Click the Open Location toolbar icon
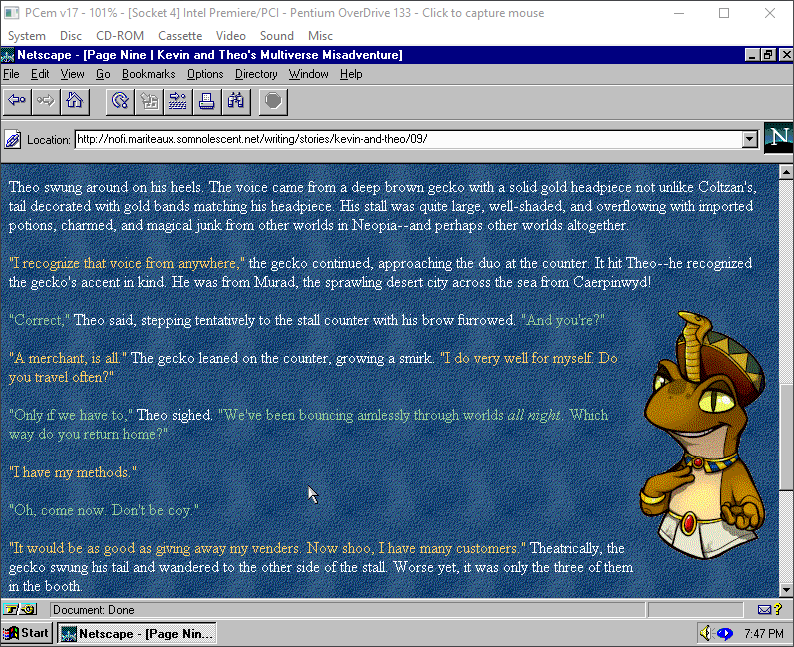794x647 pixels. tap(178, 100)
